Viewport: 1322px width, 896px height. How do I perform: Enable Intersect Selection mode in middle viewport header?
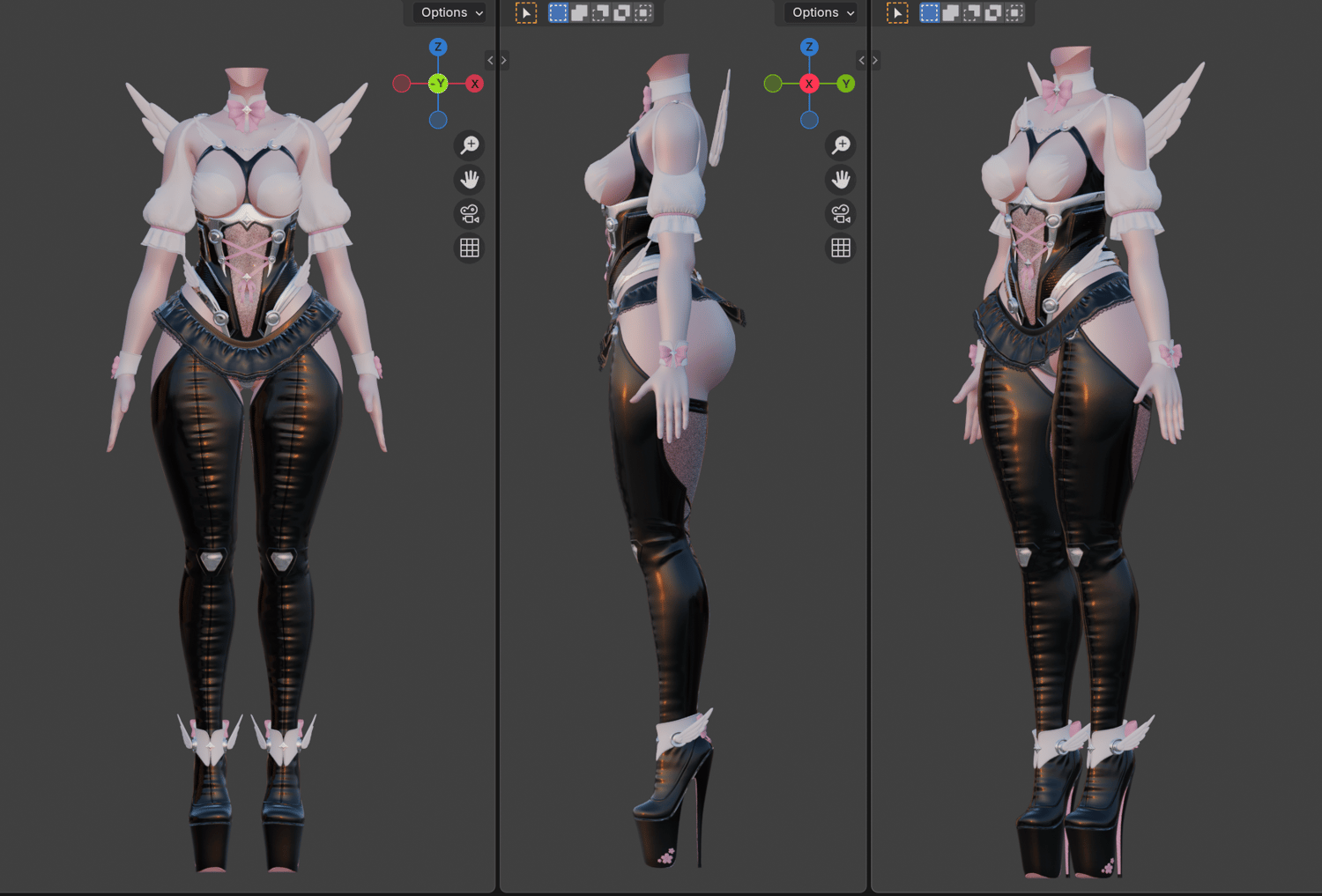point(643,12)
